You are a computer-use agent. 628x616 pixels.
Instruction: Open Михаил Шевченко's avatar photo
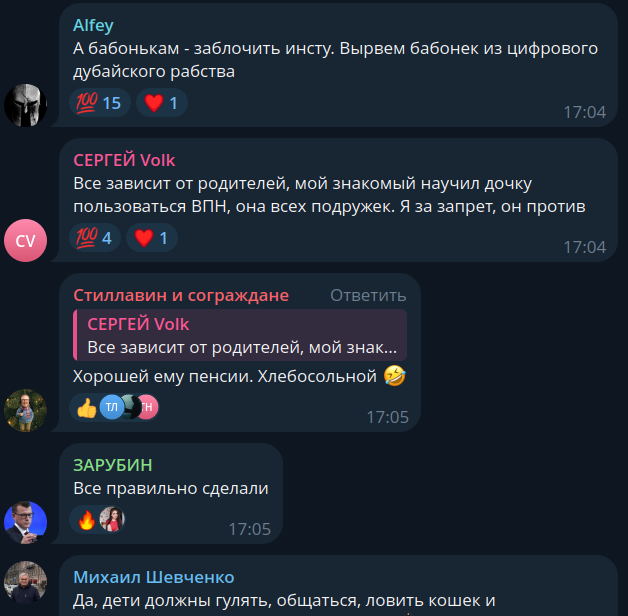click(26, 582)
